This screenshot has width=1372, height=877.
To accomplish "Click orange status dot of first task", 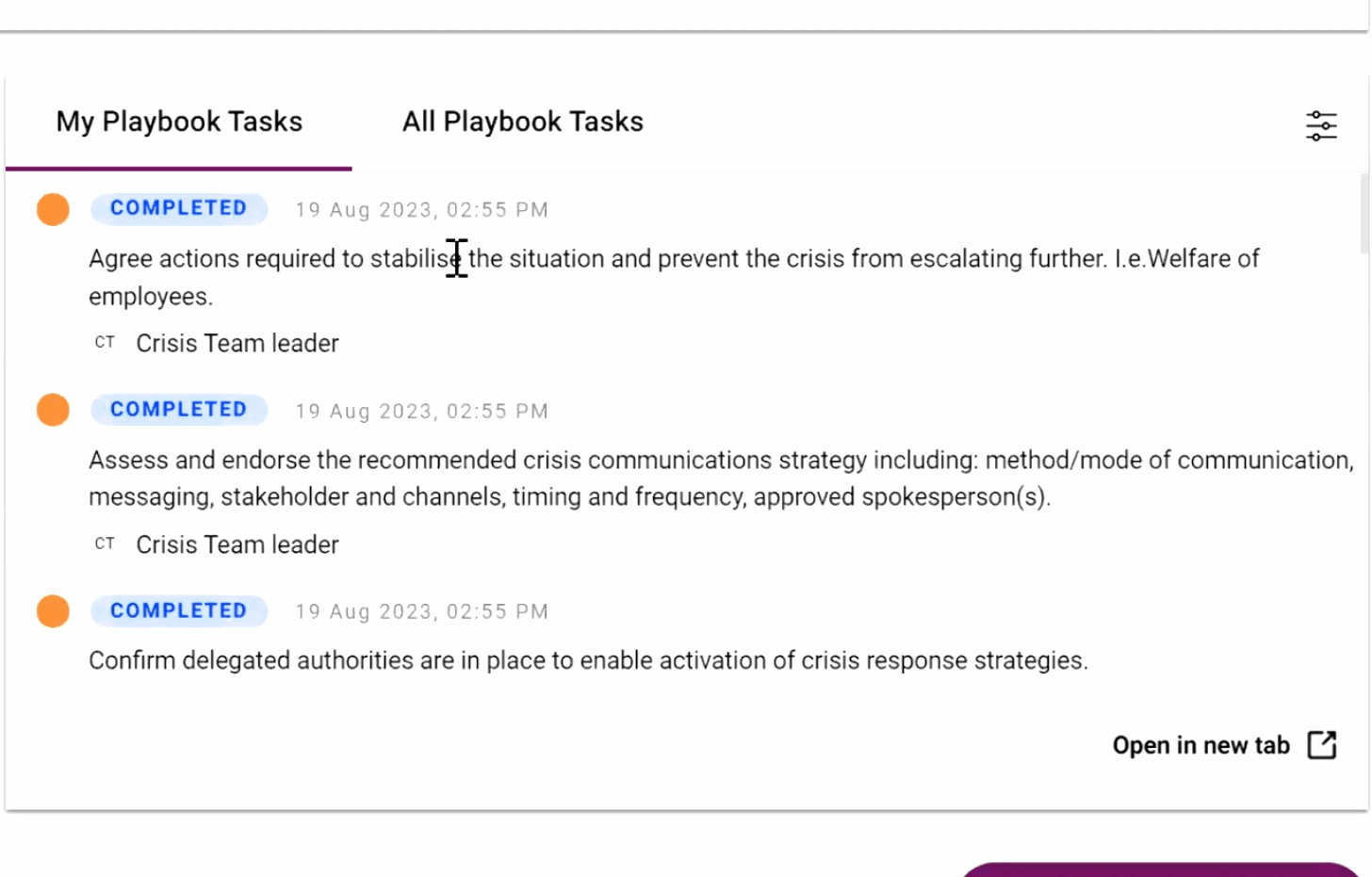I will (53, 209).
